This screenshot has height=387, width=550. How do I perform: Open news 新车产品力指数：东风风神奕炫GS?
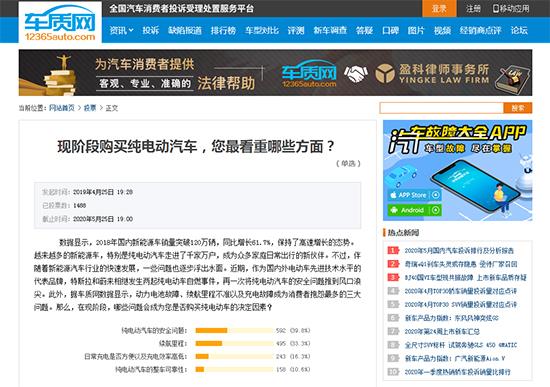pyautogui.click(x=451, y=318)
